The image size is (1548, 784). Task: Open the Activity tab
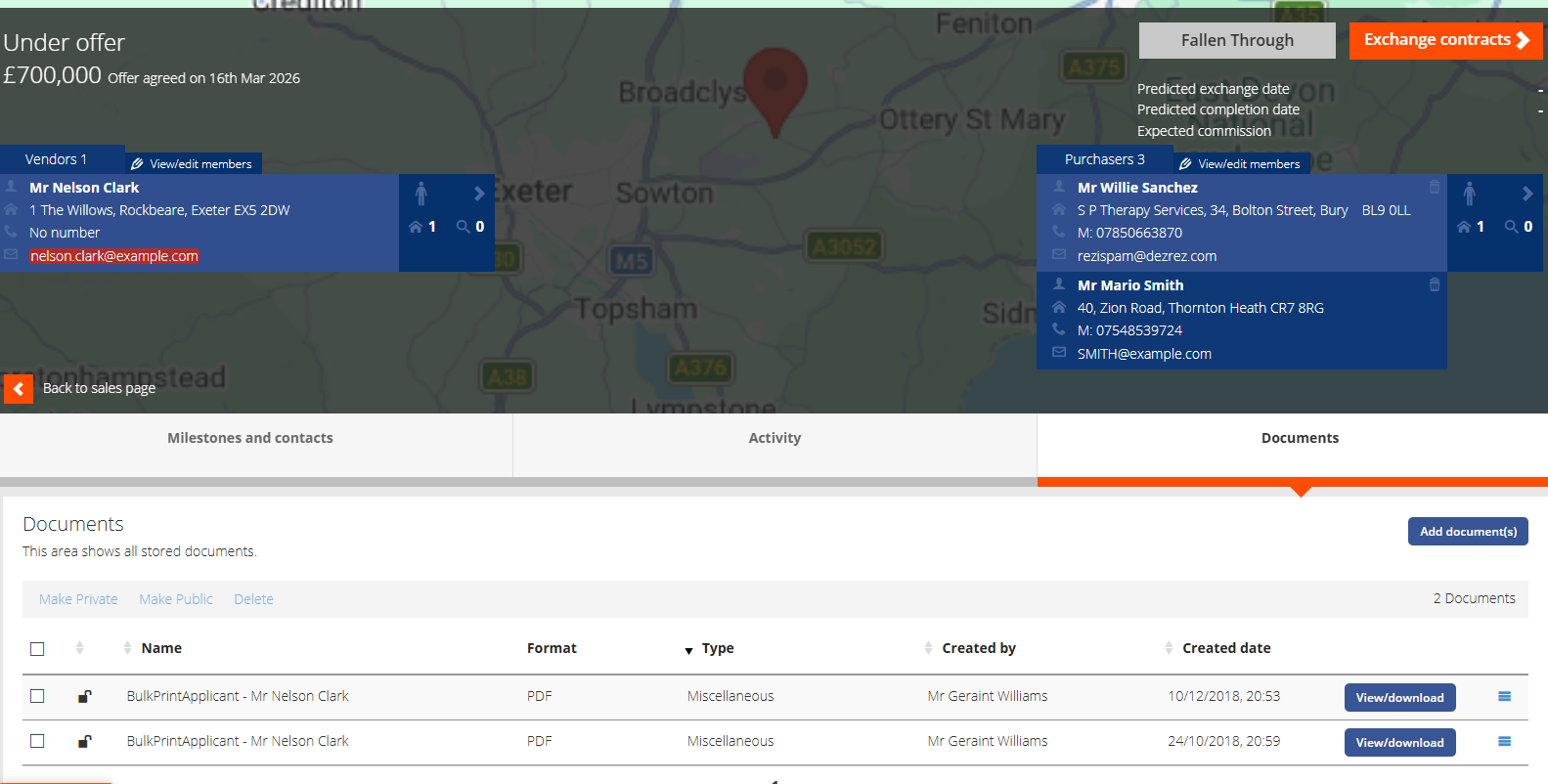[774, 438]
